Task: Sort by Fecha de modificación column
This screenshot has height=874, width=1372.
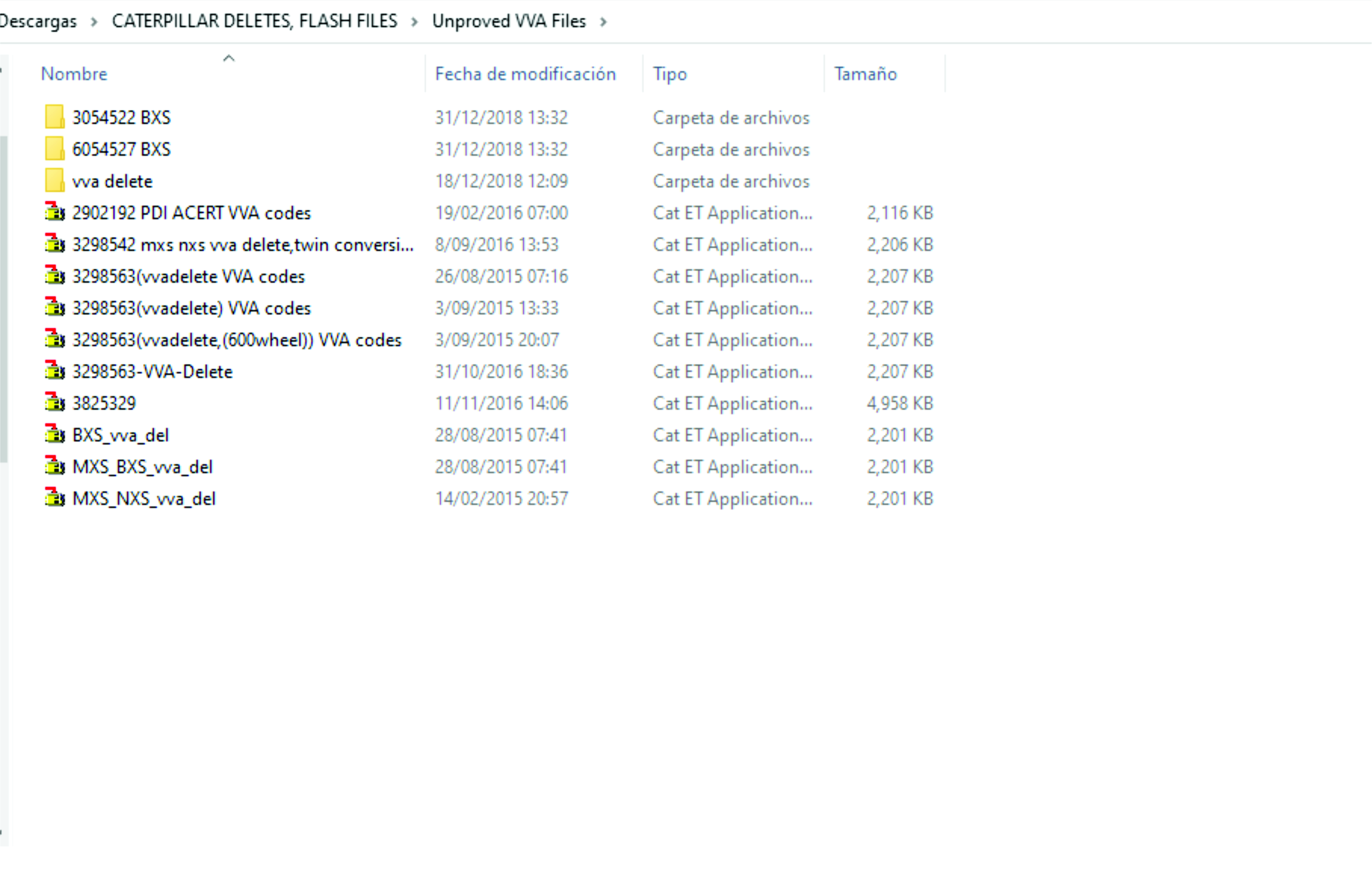Action: (525, 74)
